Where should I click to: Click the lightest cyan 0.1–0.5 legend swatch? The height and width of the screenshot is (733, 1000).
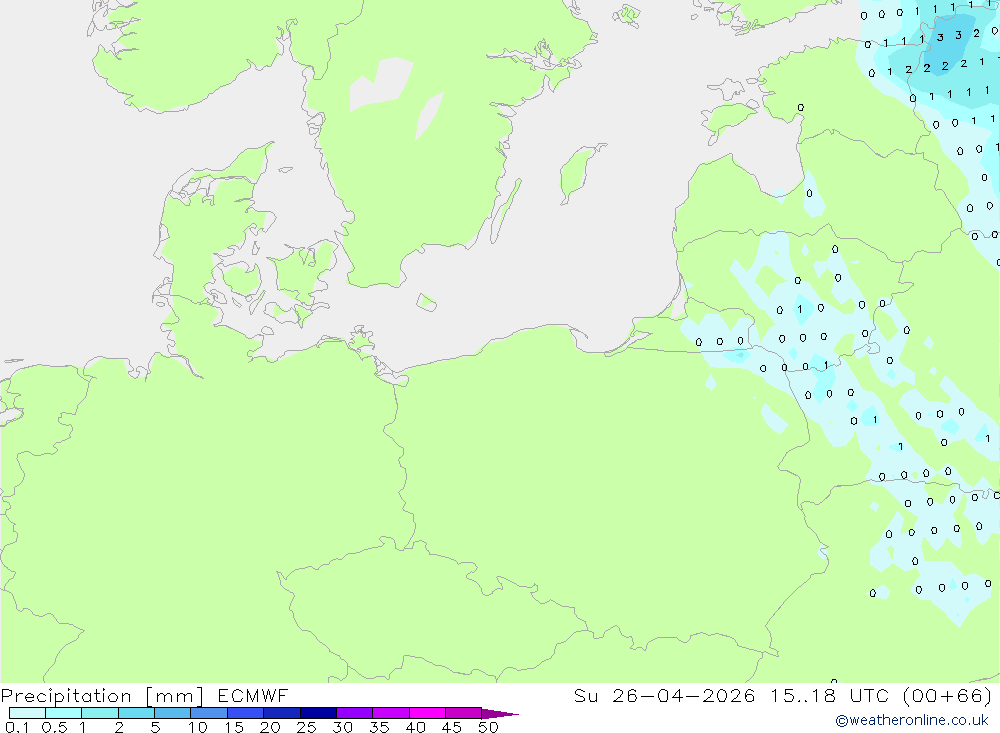tap(27, 713)
